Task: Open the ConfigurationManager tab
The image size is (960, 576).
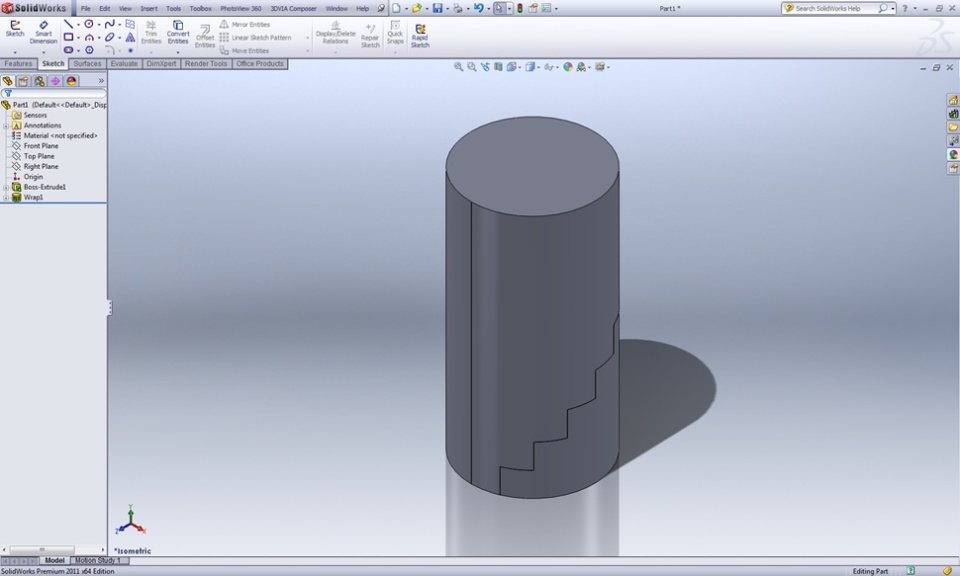Action: [39, 81]
